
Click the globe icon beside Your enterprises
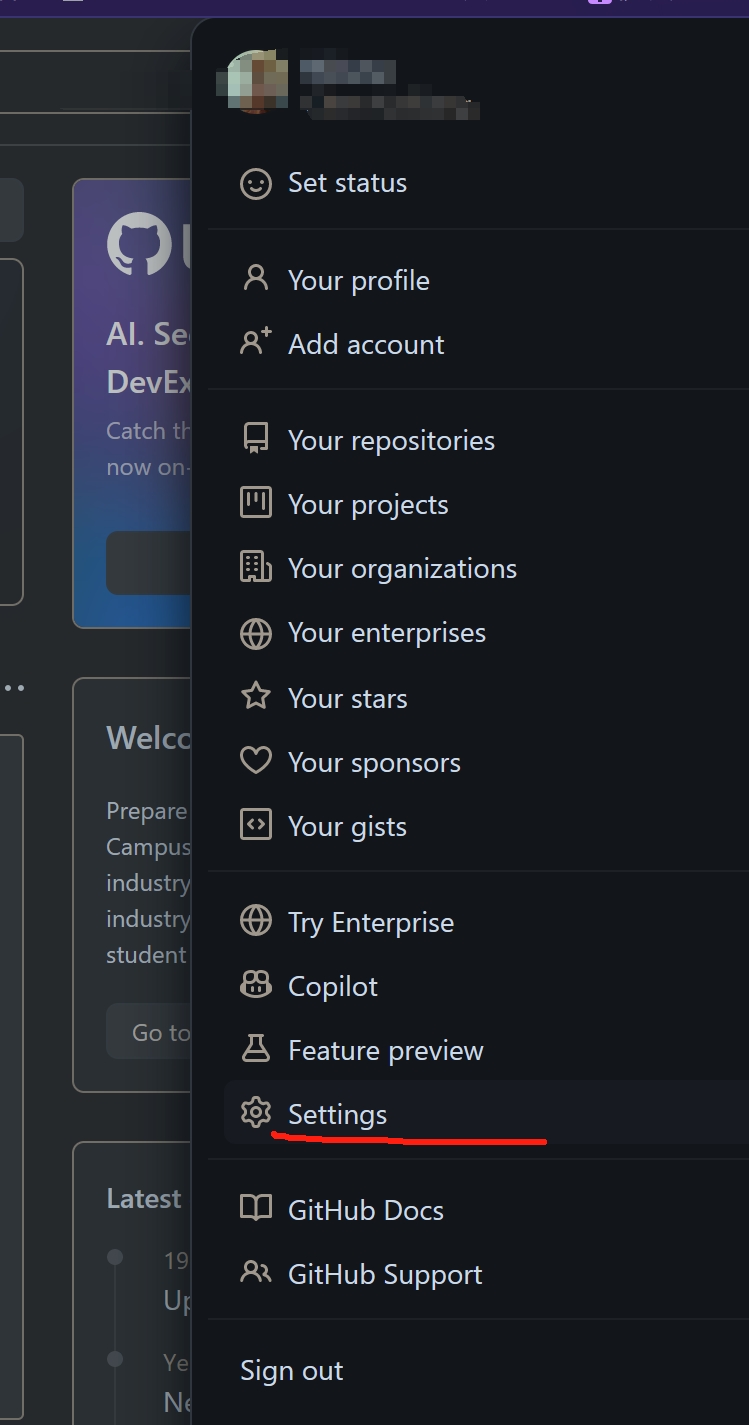(x=256, y=633)
